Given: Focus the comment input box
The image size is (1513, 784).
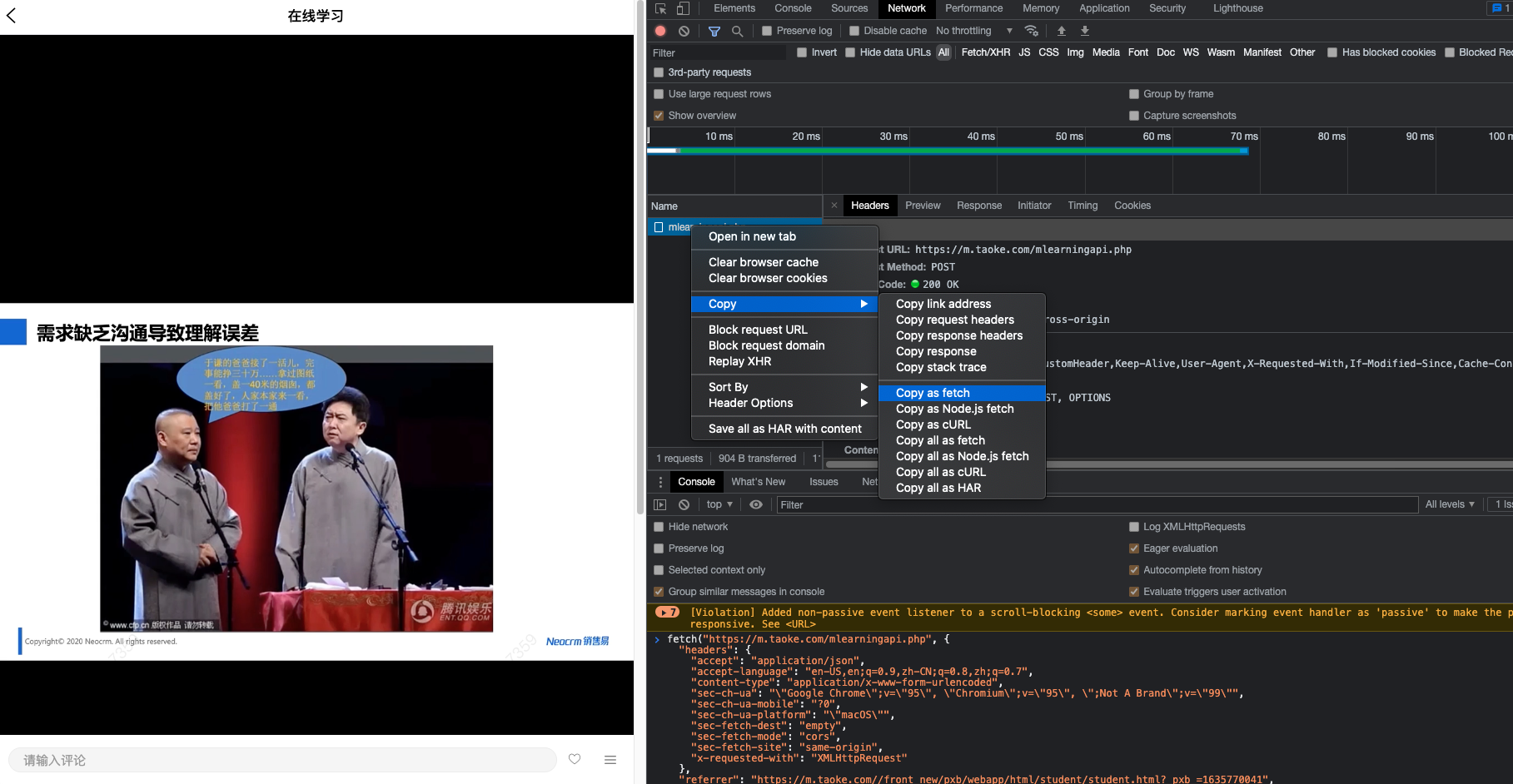Looking at the screenshot, I should pyautogui.click(x=282, y=760).
